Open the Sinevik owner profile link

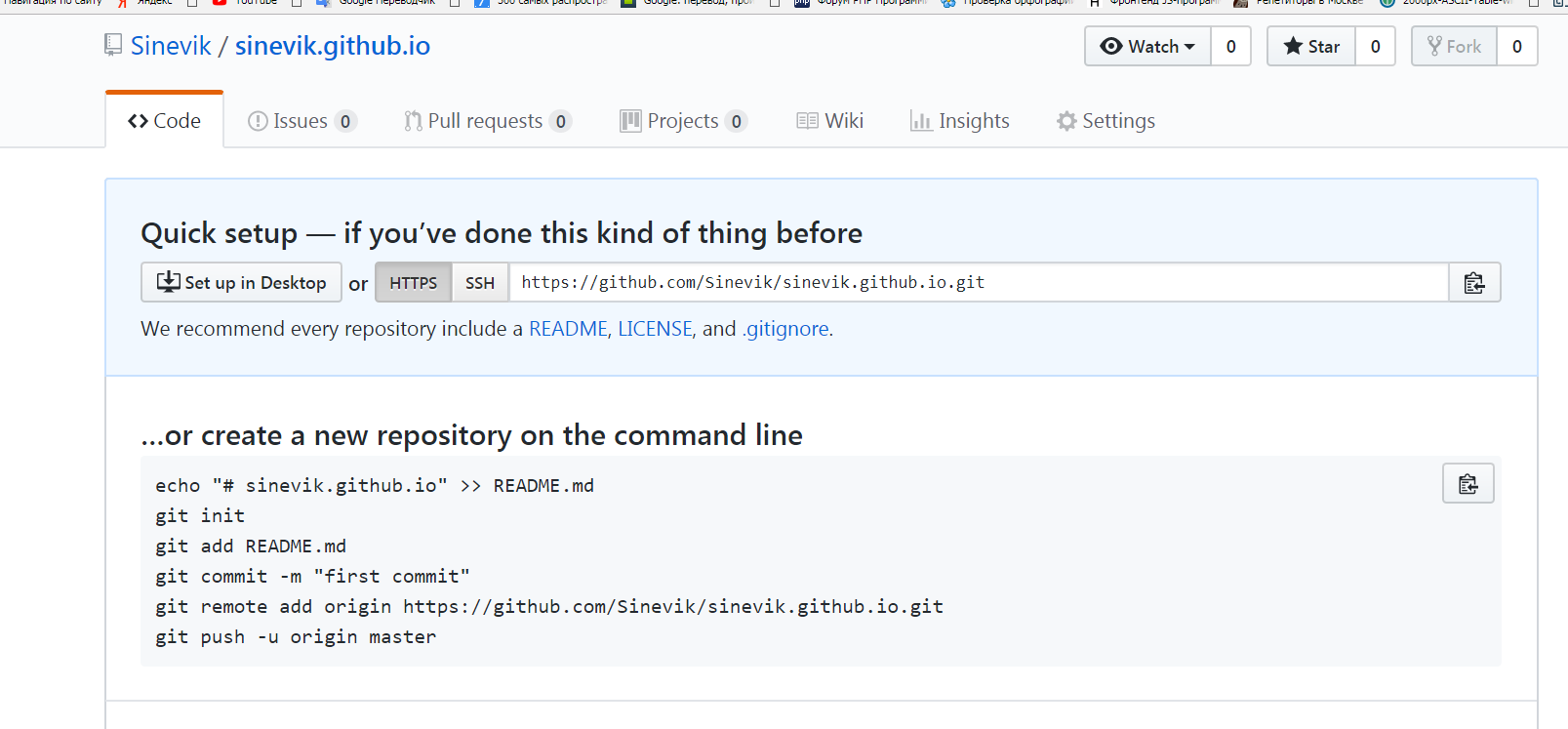coord(171,46)
